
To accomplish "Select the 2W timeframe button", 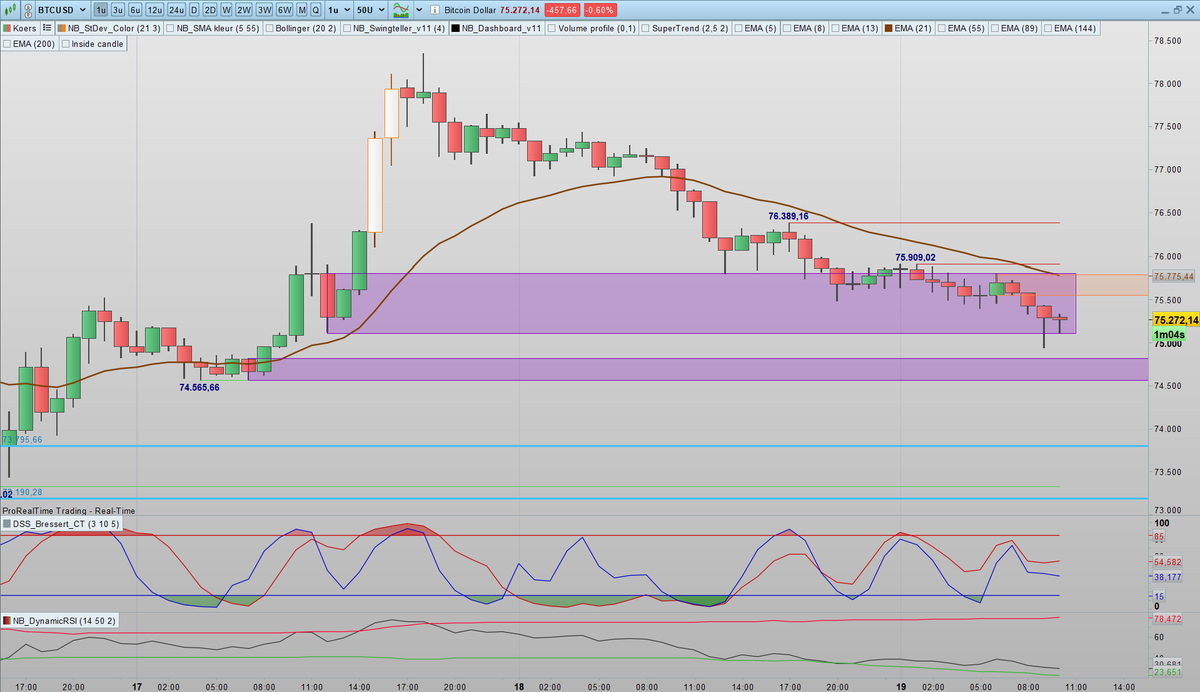I will pyautogui.click(x=243, y=11).
